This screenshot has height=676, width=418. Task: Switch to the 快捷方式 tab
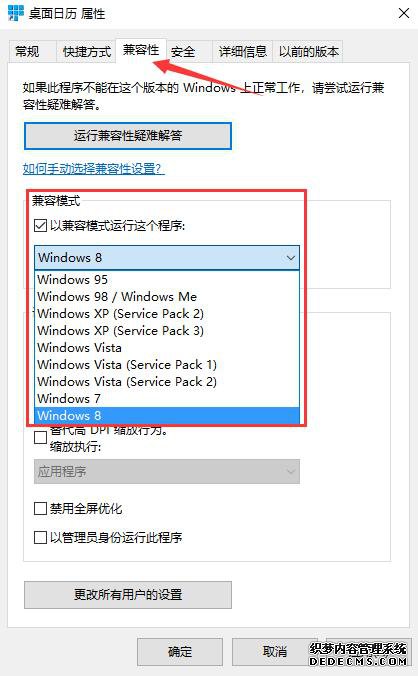pos(87,52)
